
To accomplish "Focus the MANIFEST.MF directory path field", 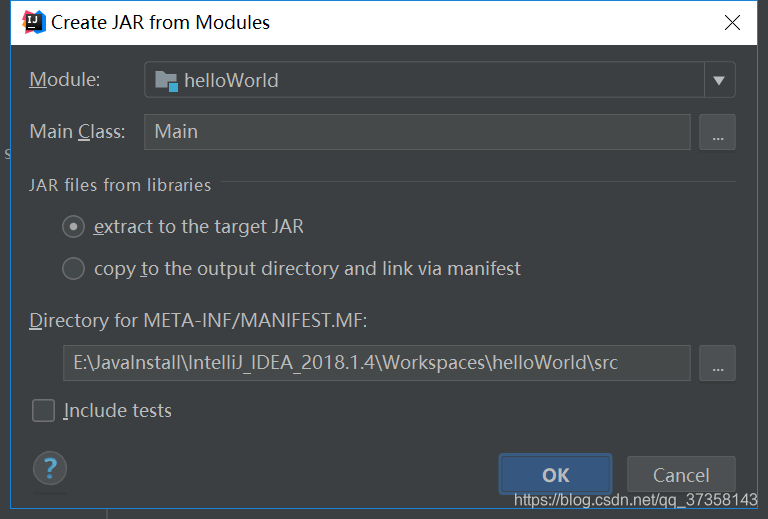I will click(x=377, y=363).
